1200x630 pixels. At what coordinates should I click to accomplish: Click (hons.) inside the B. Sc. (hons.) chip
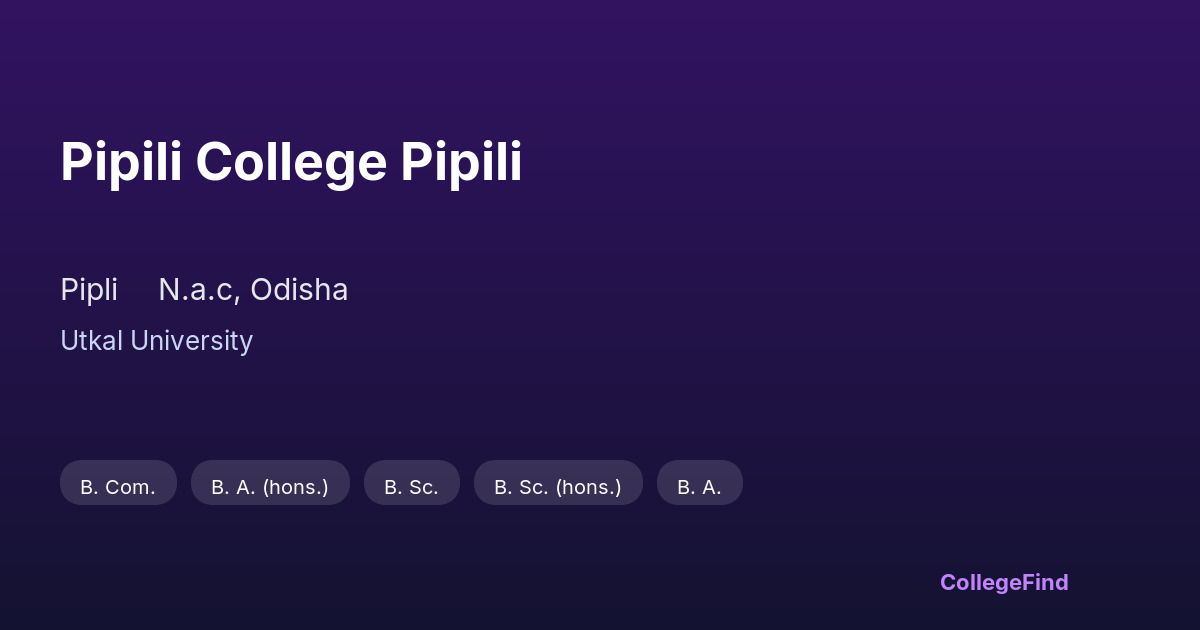[588, 487]
